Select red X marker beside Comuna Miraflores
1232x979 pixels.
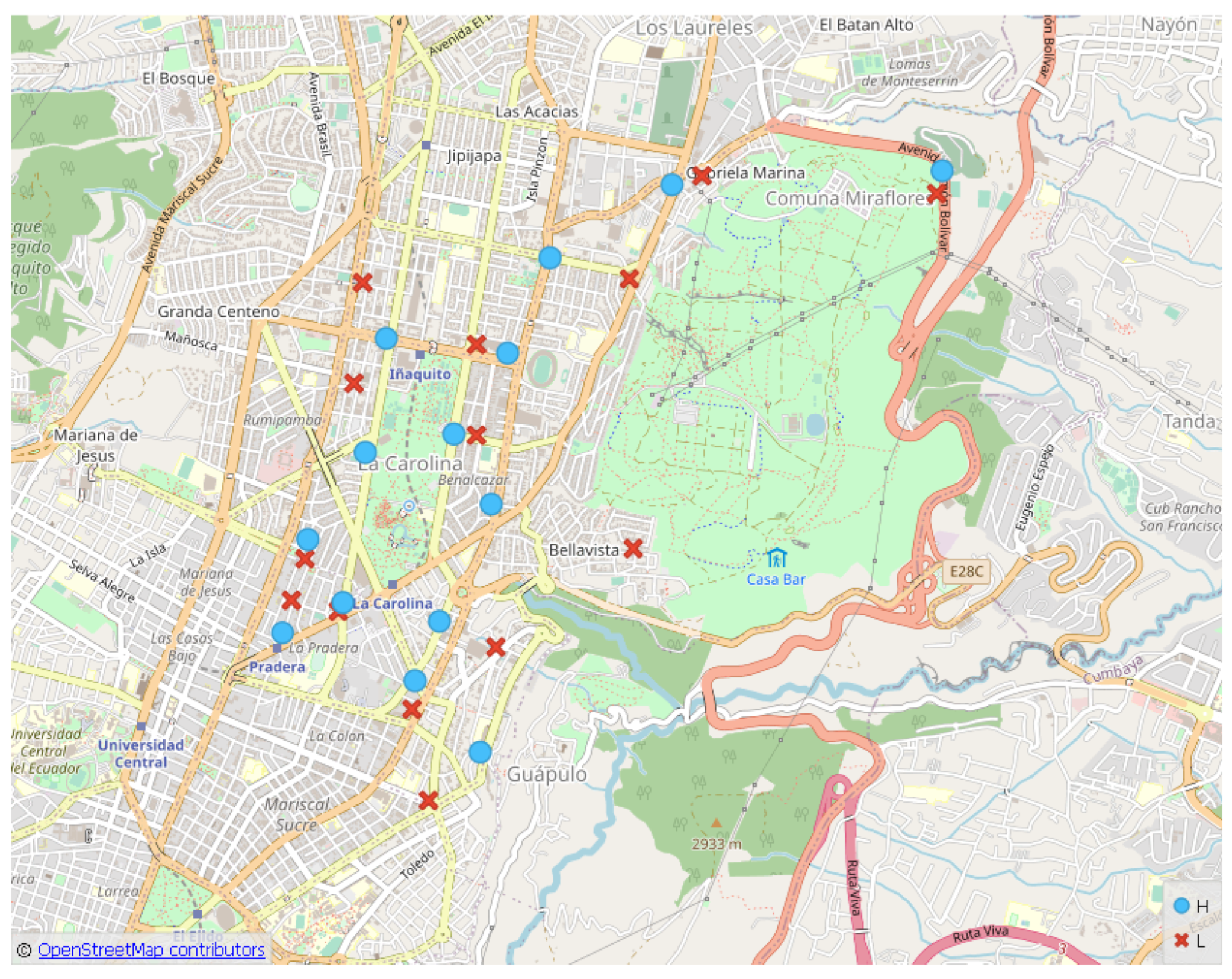pyautogui.click(x=936, y=193)
